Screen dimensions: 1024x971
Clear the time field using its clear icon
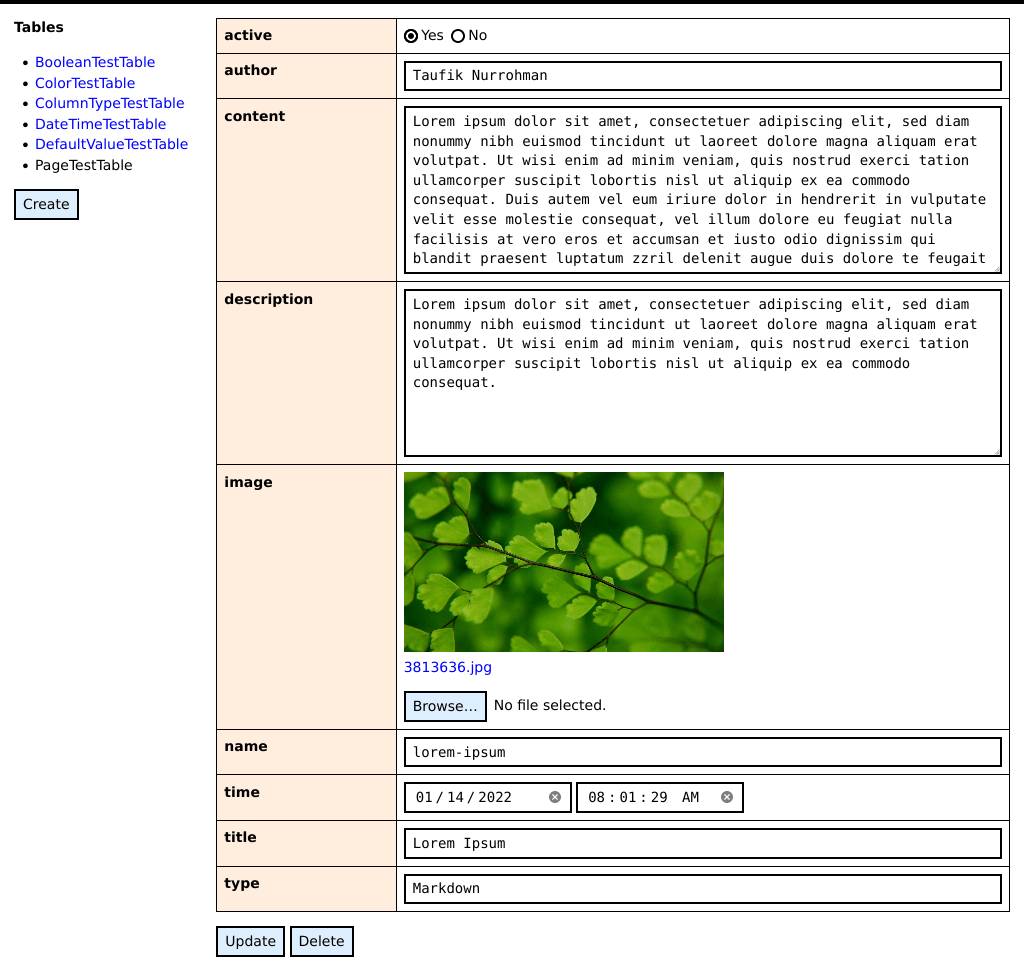(x=726, y=796)
